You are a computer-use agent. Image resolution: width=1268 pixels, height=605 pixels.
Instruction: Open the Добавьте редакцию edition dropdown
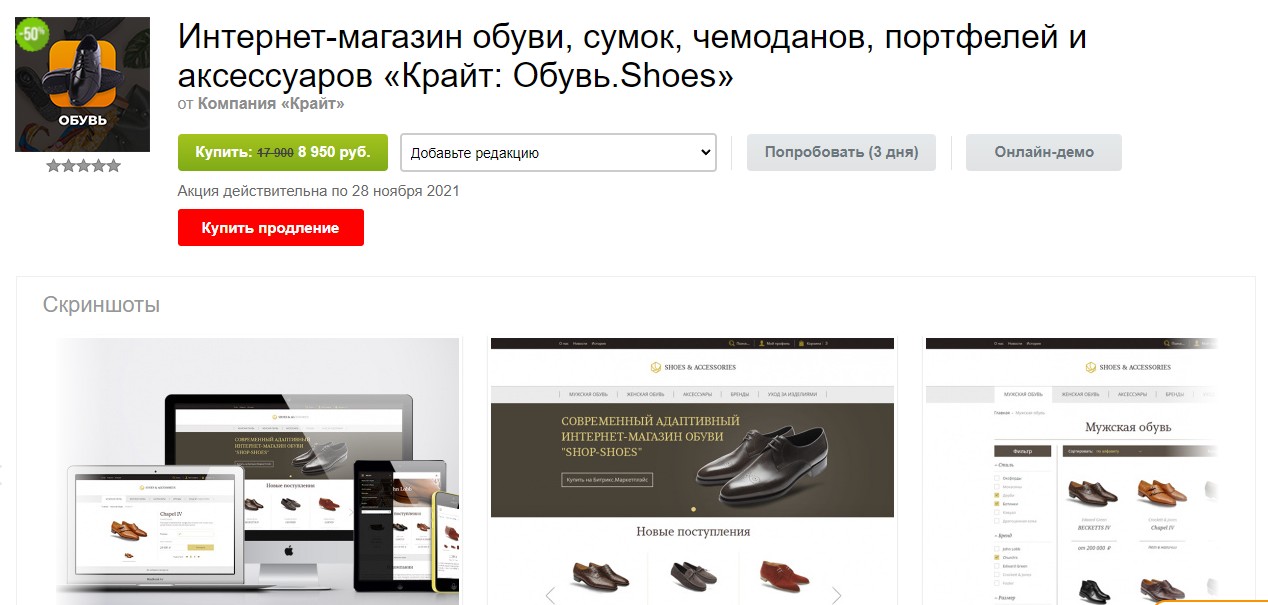pyautogui.click(x=558, y=153)
